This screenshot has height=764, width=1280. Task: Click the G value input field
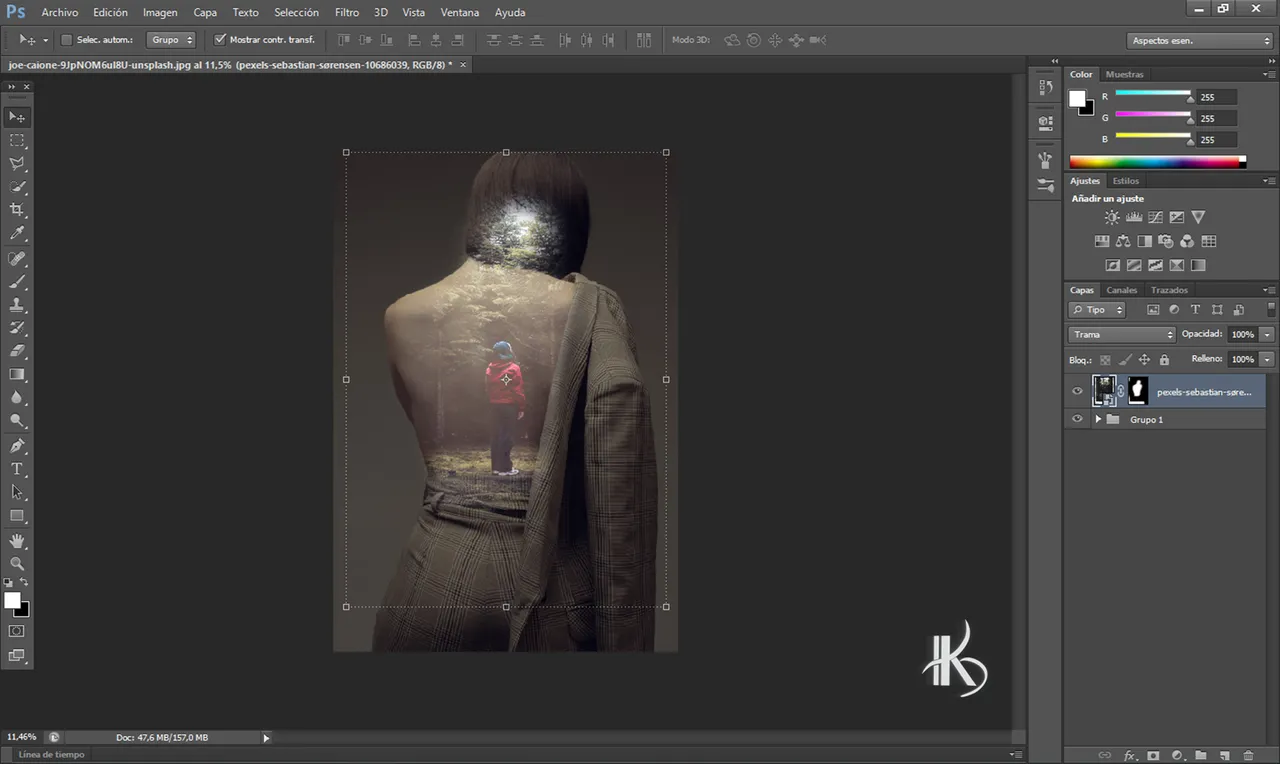coord(1217,118)
